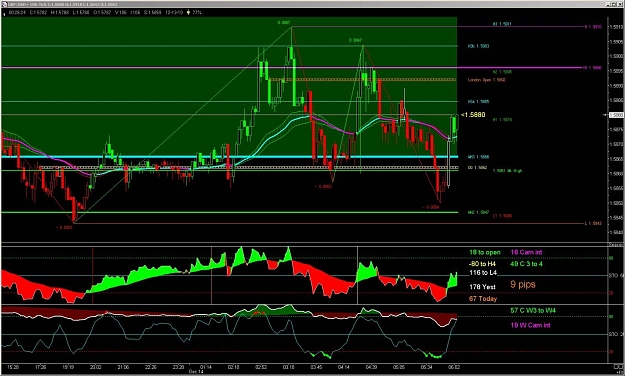Click the '19 W Cam int' readout

click(x=530, y=325)
